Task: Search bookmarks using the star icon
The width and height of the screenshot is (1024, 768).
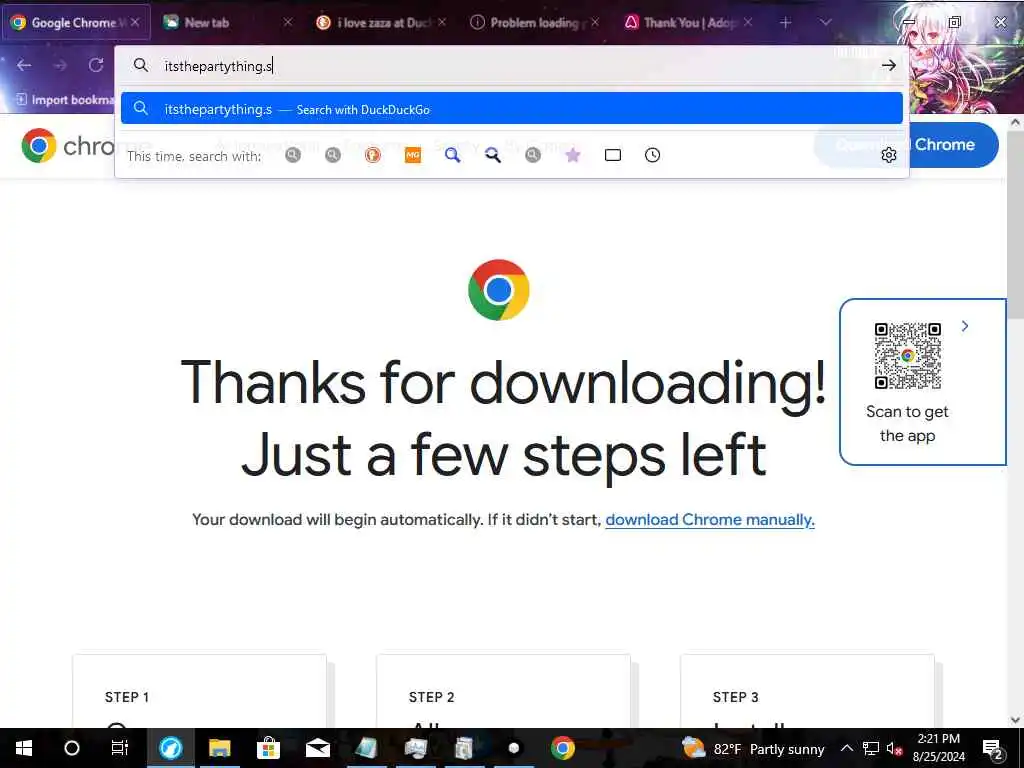Action: click(x=573, y=155)
